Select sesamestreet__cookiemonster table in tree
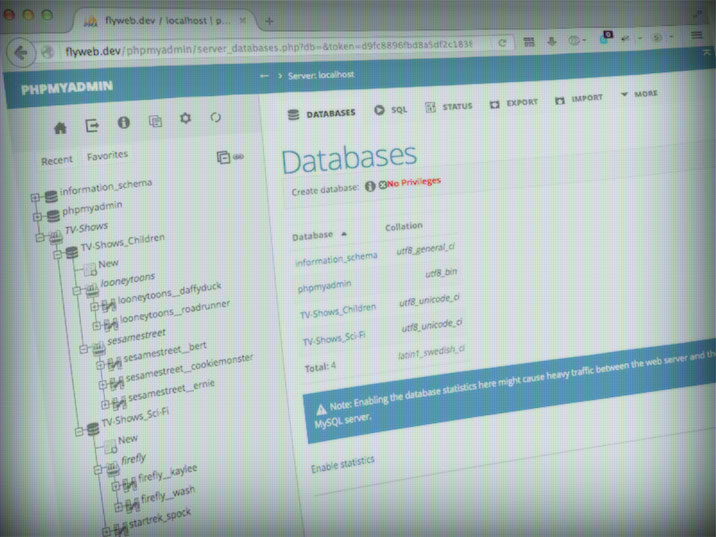Screen dimensions: 716x537 (x=189, y=367)
